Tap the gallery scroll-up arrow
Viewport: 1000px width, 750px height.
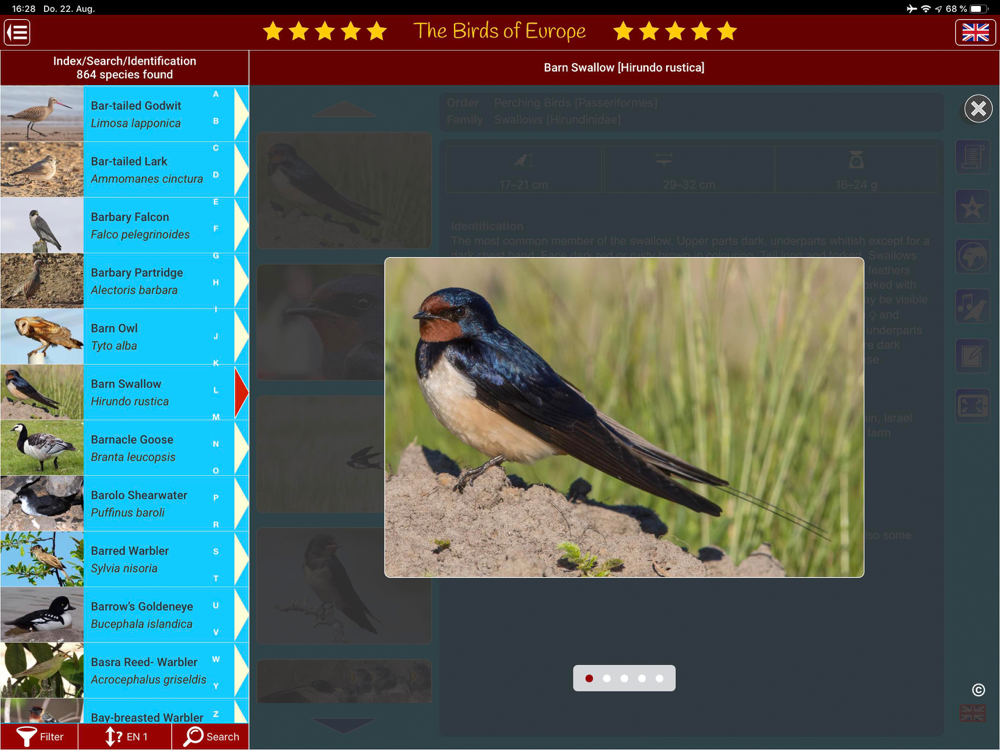[344, 108]
